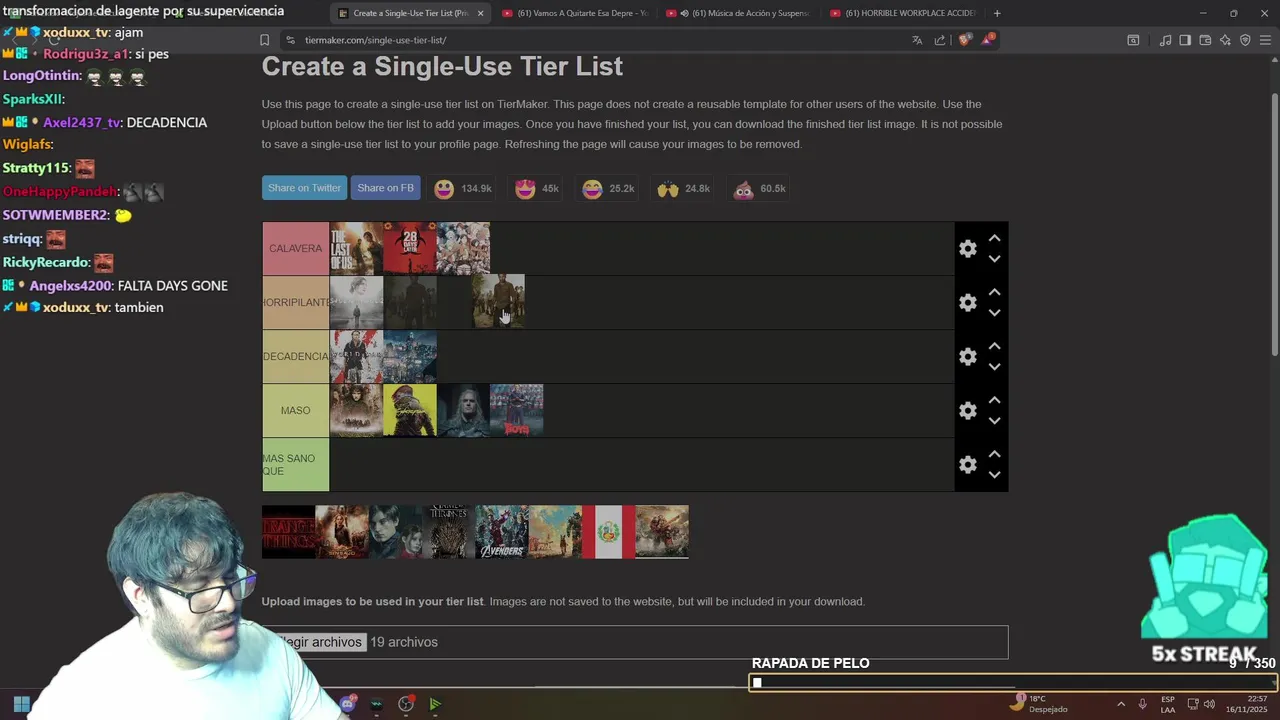Open Discord from the taskbar
1280x720 pixels.
(347, 704)
